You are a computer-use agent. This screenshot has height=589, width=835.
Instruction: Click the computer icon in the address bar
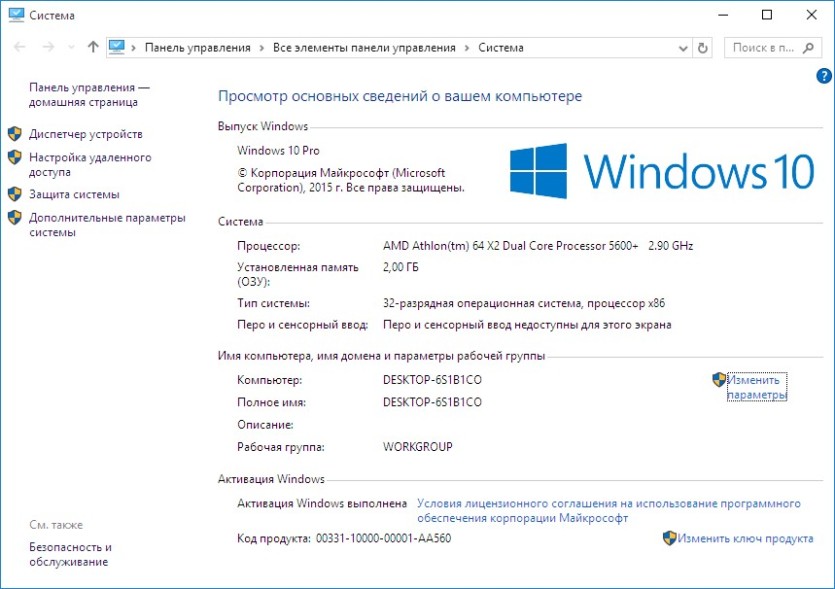click(x=117, y=47)
